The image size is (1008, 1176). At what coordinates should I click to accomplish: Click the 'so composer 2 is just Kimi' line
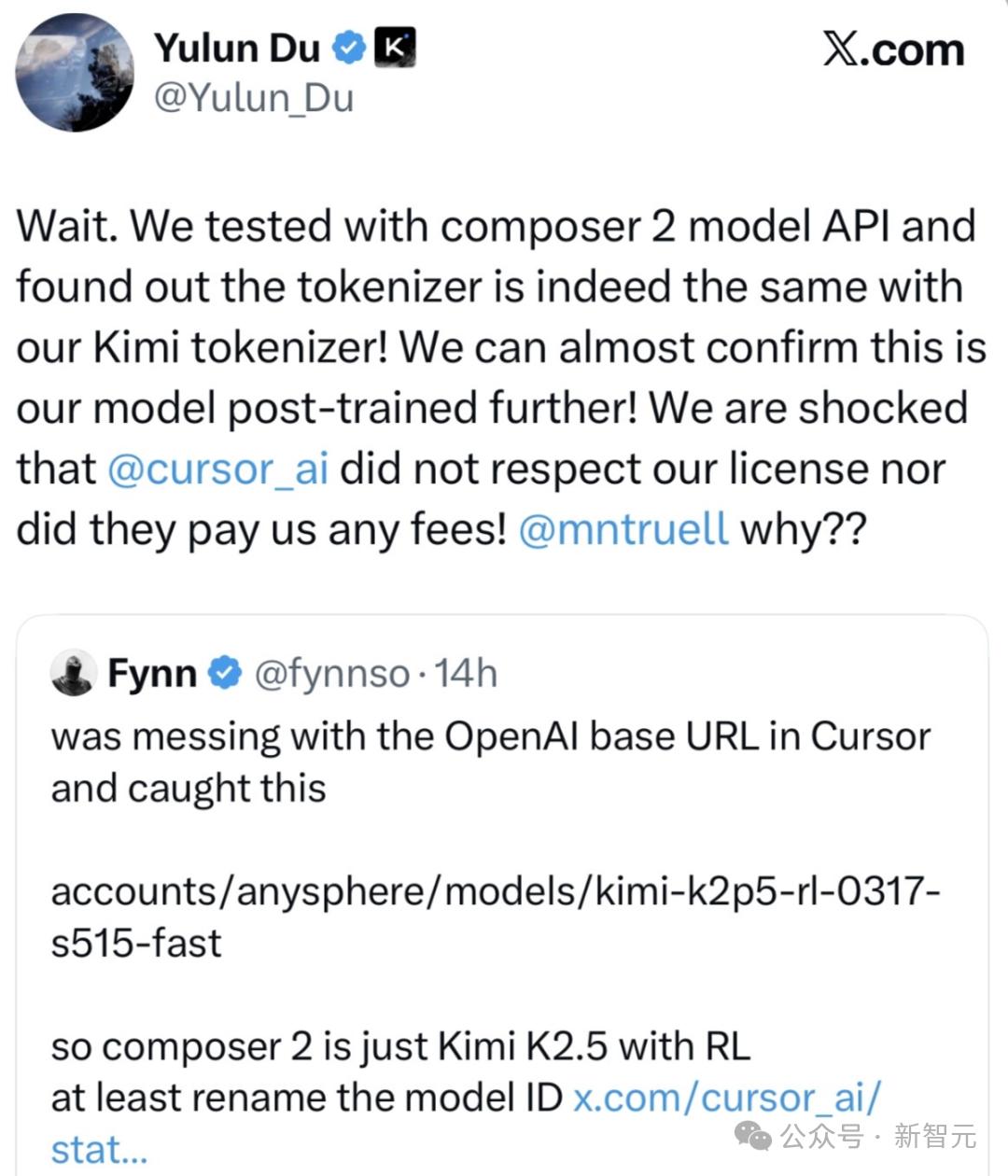[x=400, y=1047]
